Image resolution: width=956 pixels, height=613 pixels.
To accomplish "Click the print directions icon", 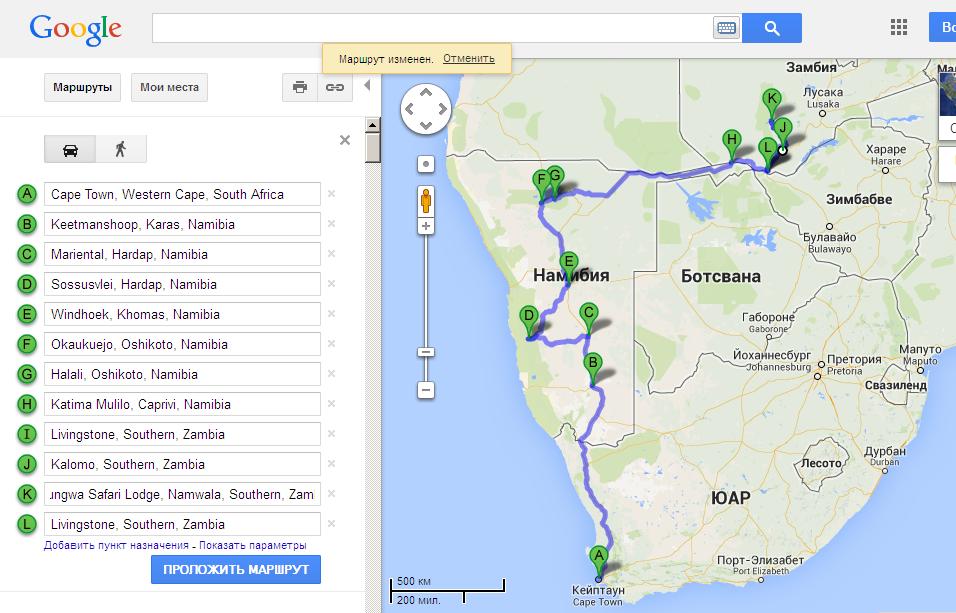I will pos(299,87).
